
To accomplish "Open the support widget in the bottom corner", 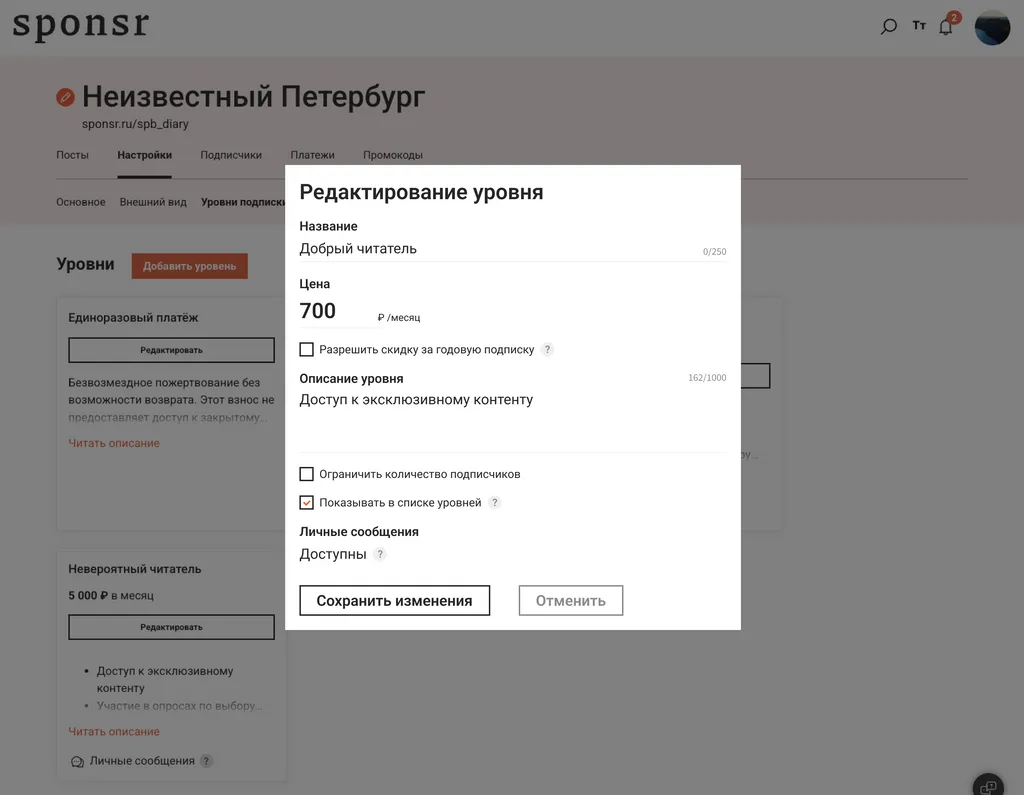I will coord(987,785).
